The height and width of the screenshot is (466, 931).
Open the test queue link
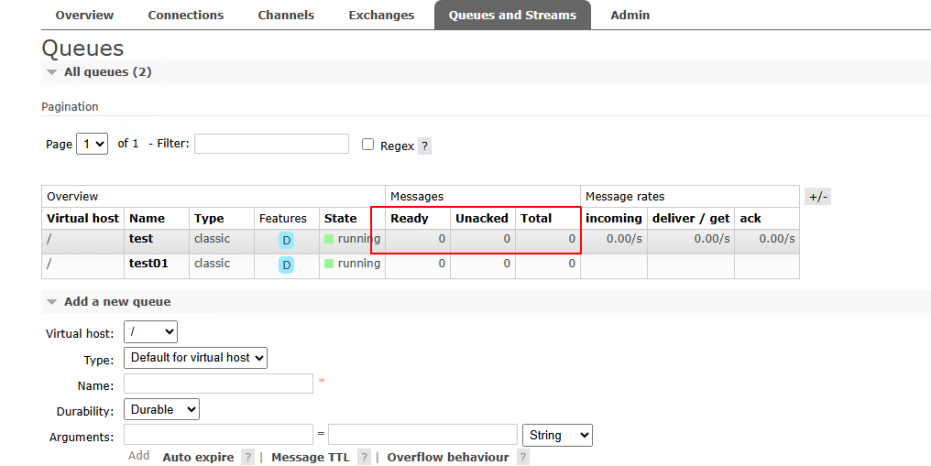tap(141, 239)
